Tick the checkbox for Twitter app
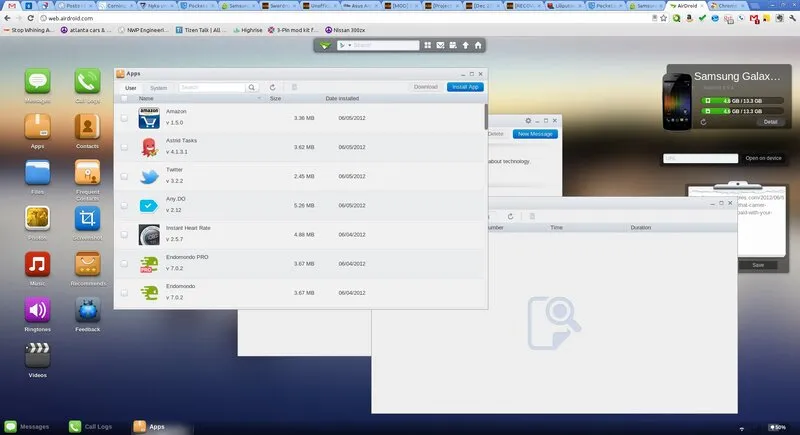 [124, 176]
